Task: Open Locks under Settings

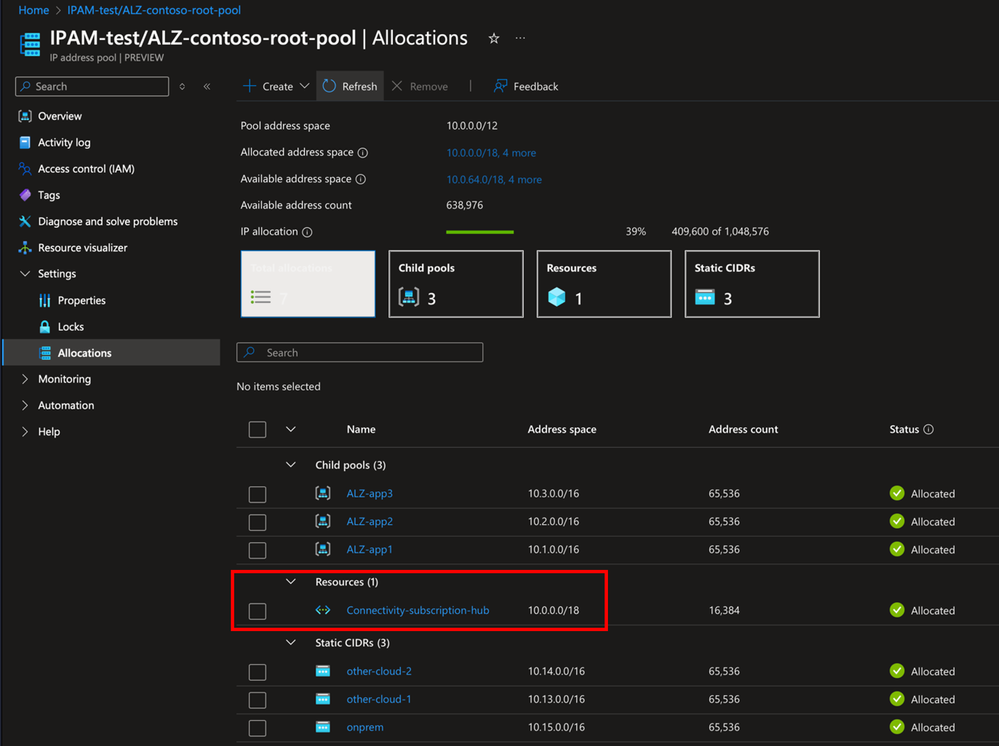Action: coord(71,327)
